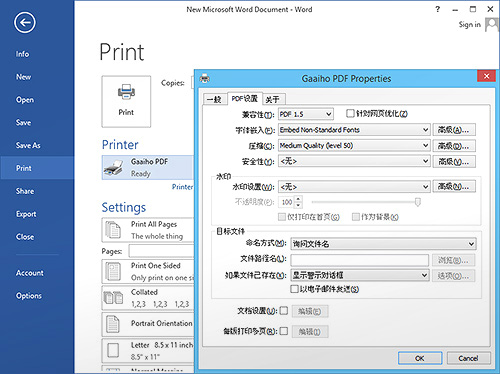Open the Gaaiho PDF printer selector
Viewport: 500px width, 374px height.
click(148, 168)
